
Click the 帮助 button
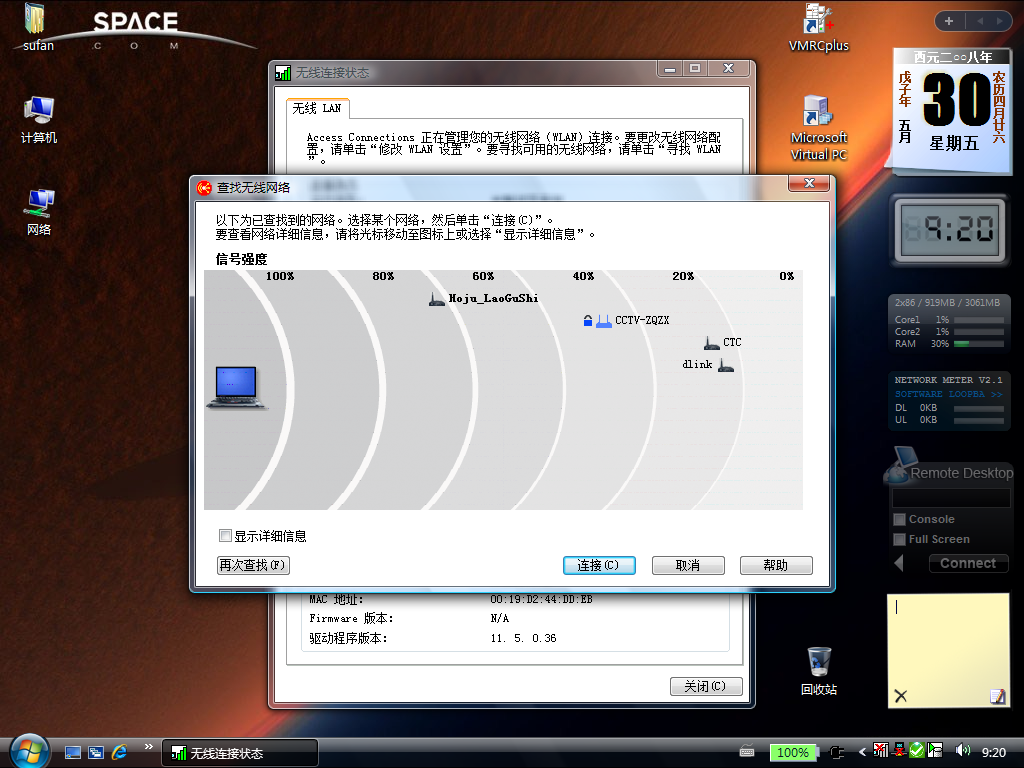pos(776,565)
